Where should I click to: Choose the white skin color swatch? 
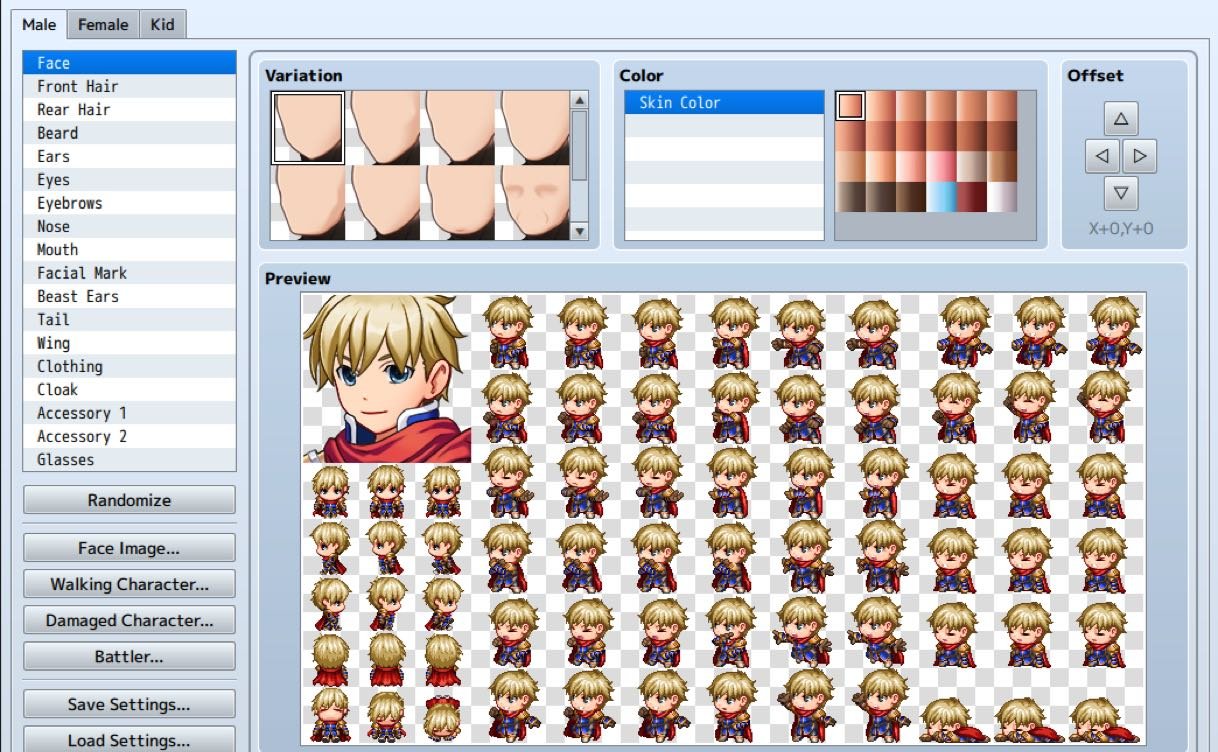pos(1001,197)
